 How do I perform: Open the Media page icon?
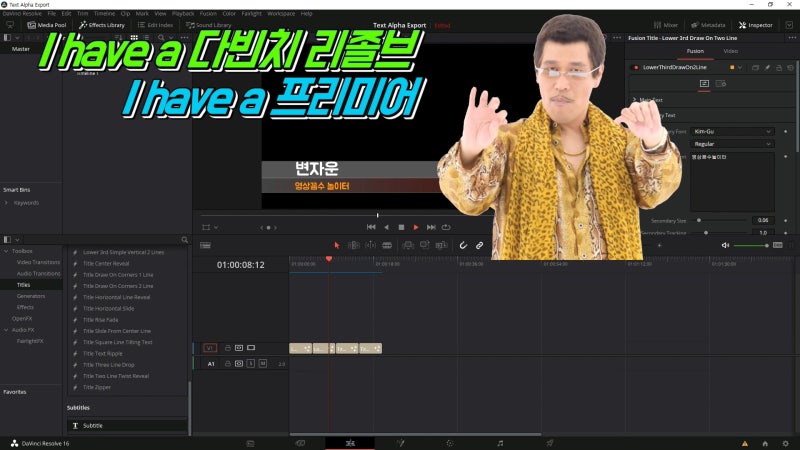[x=250, y=443]
